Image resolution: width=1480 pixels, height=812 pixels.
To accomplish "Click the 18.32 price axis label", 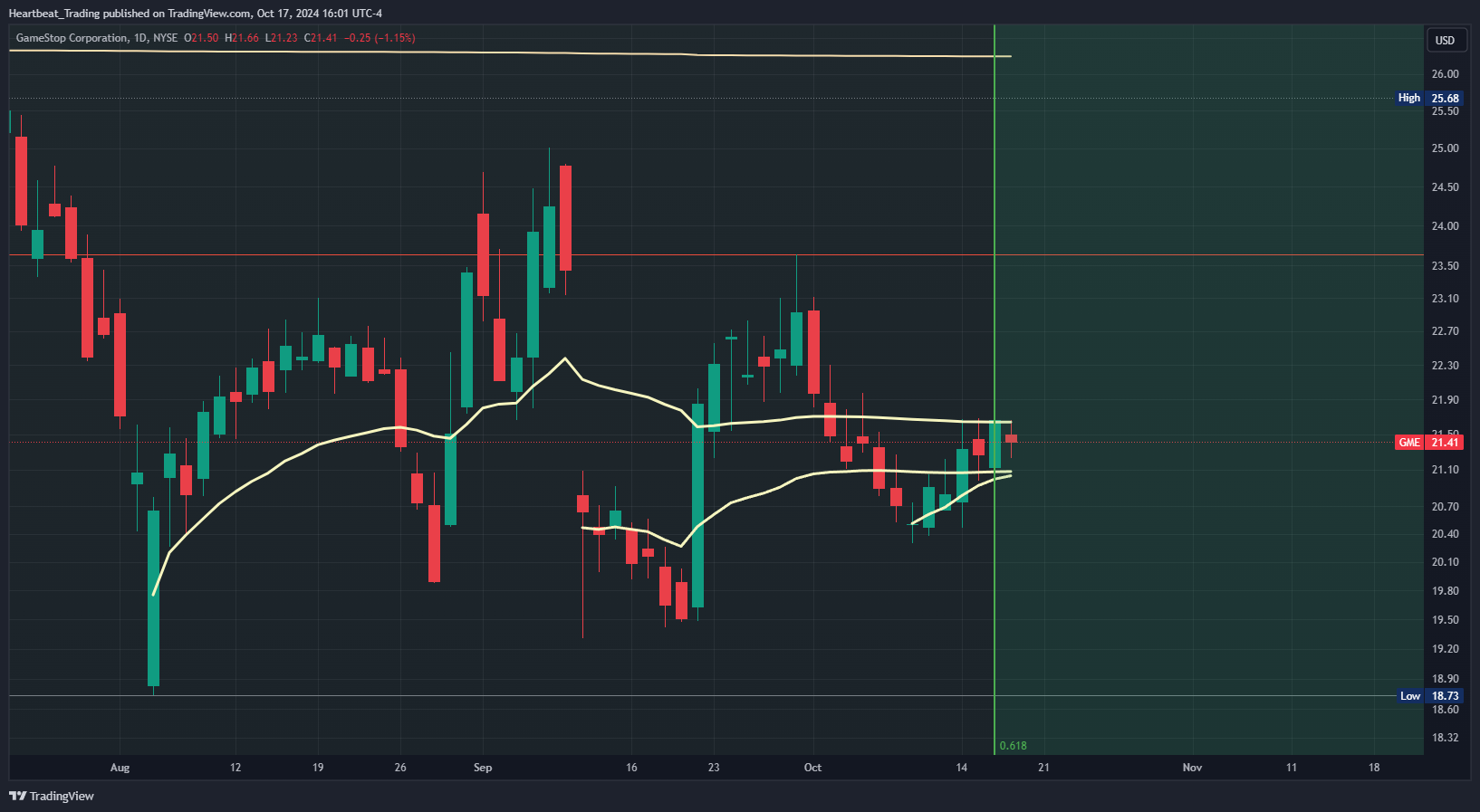I will (1446, 738).
